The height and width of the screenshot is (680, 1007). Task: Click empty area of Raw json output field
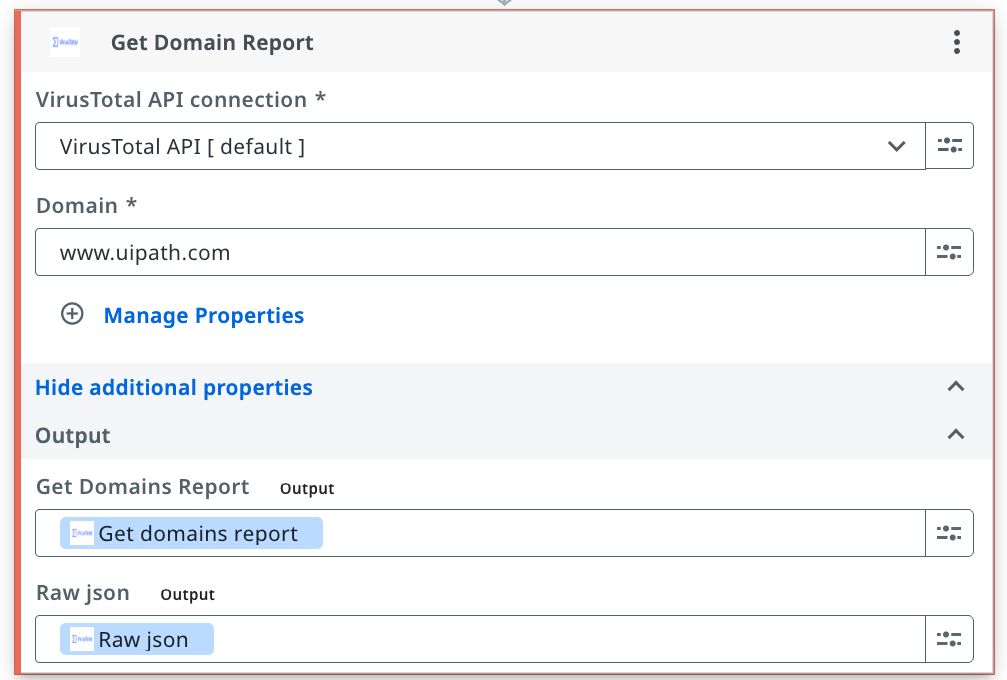[569, 640]
